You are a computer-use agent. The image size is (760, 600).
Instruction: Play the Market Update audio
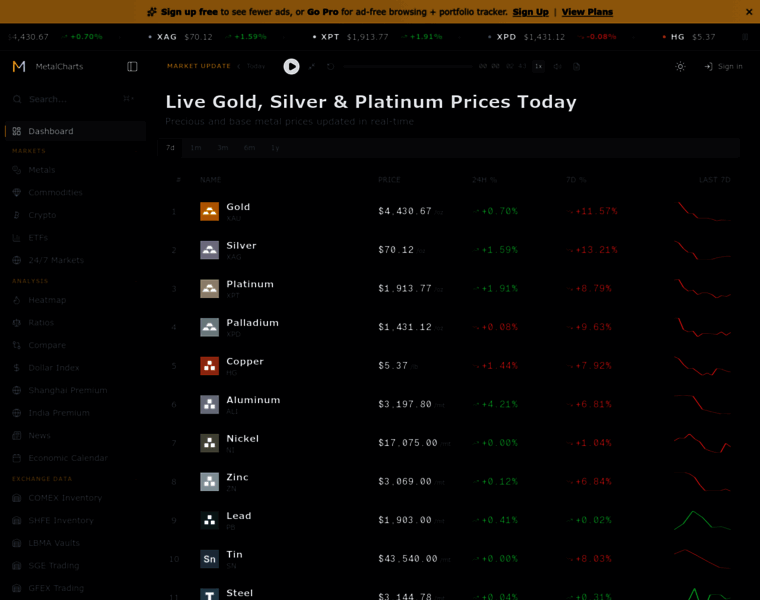click(291, 67)
